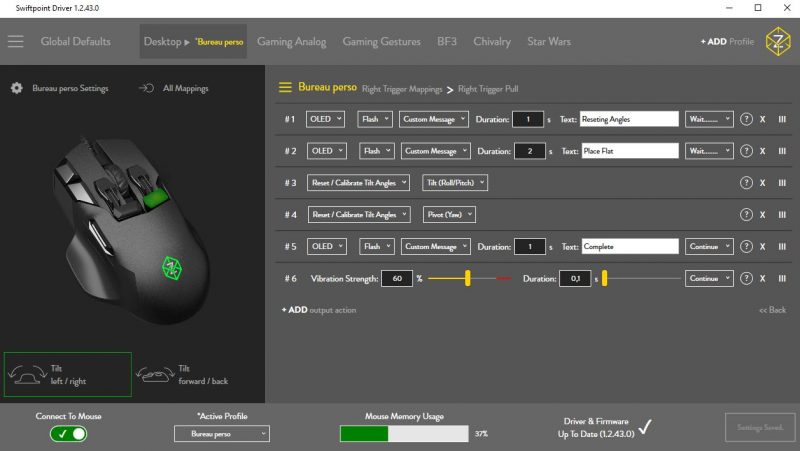This screenshot has height=451, width=800.
Task: Delete action #6 with its X
Action: (x=762, y=279)
